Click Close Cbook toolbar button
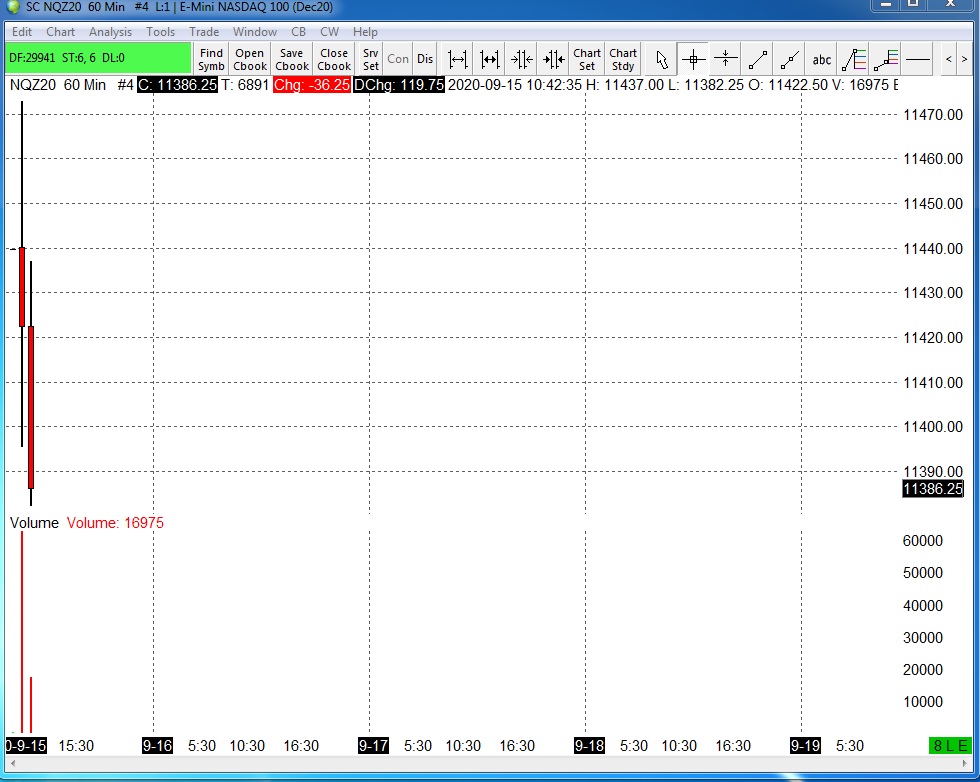 click(334, 59)
